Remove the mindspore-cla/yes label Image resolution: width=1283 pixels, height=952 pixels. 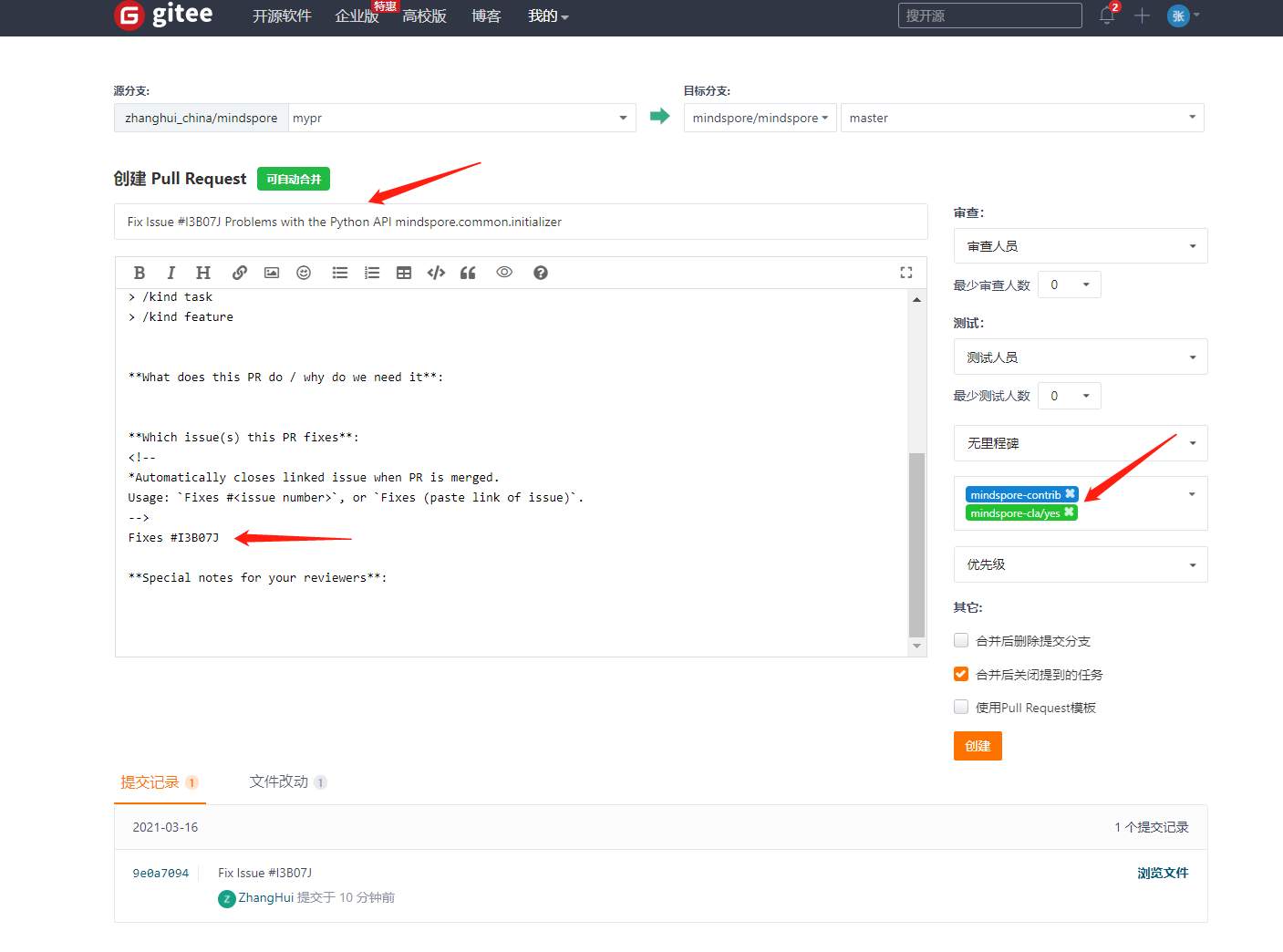[x=1069, y=512]
